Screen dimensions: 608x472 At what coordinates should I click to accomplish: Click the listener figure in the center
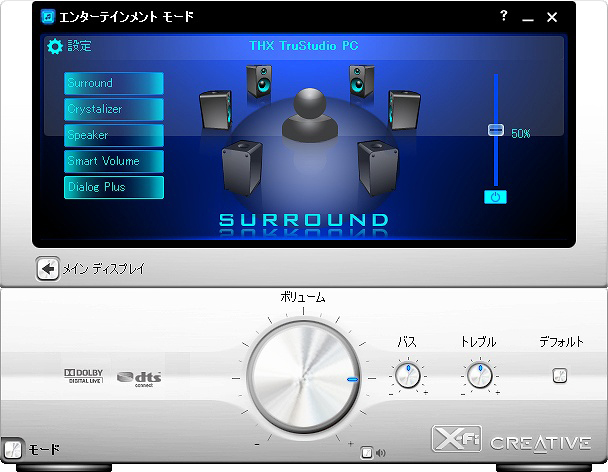tap(310, 114)
